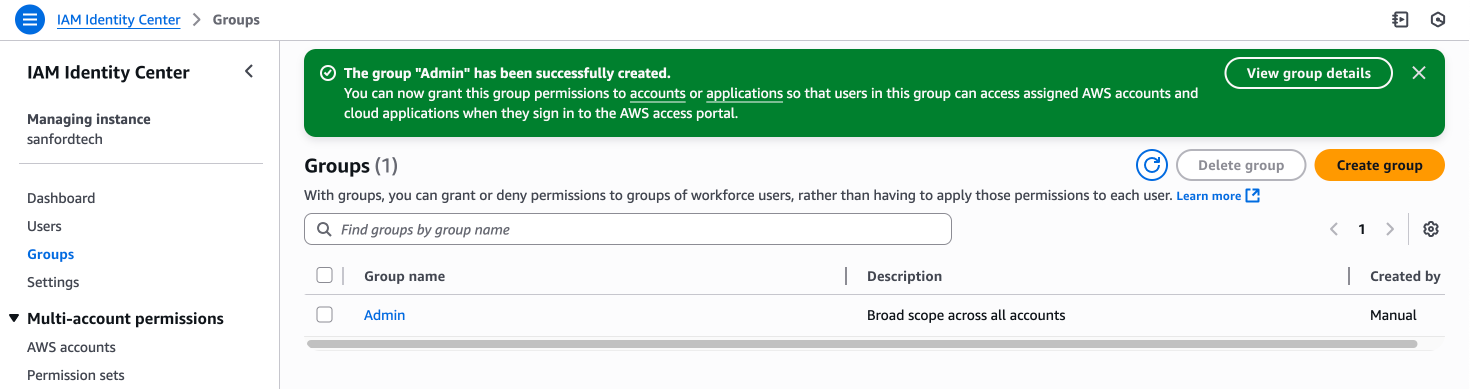Click the success checkmark icon in banner
Viewport: 1470px width, 389px height.
click(327, 73)
